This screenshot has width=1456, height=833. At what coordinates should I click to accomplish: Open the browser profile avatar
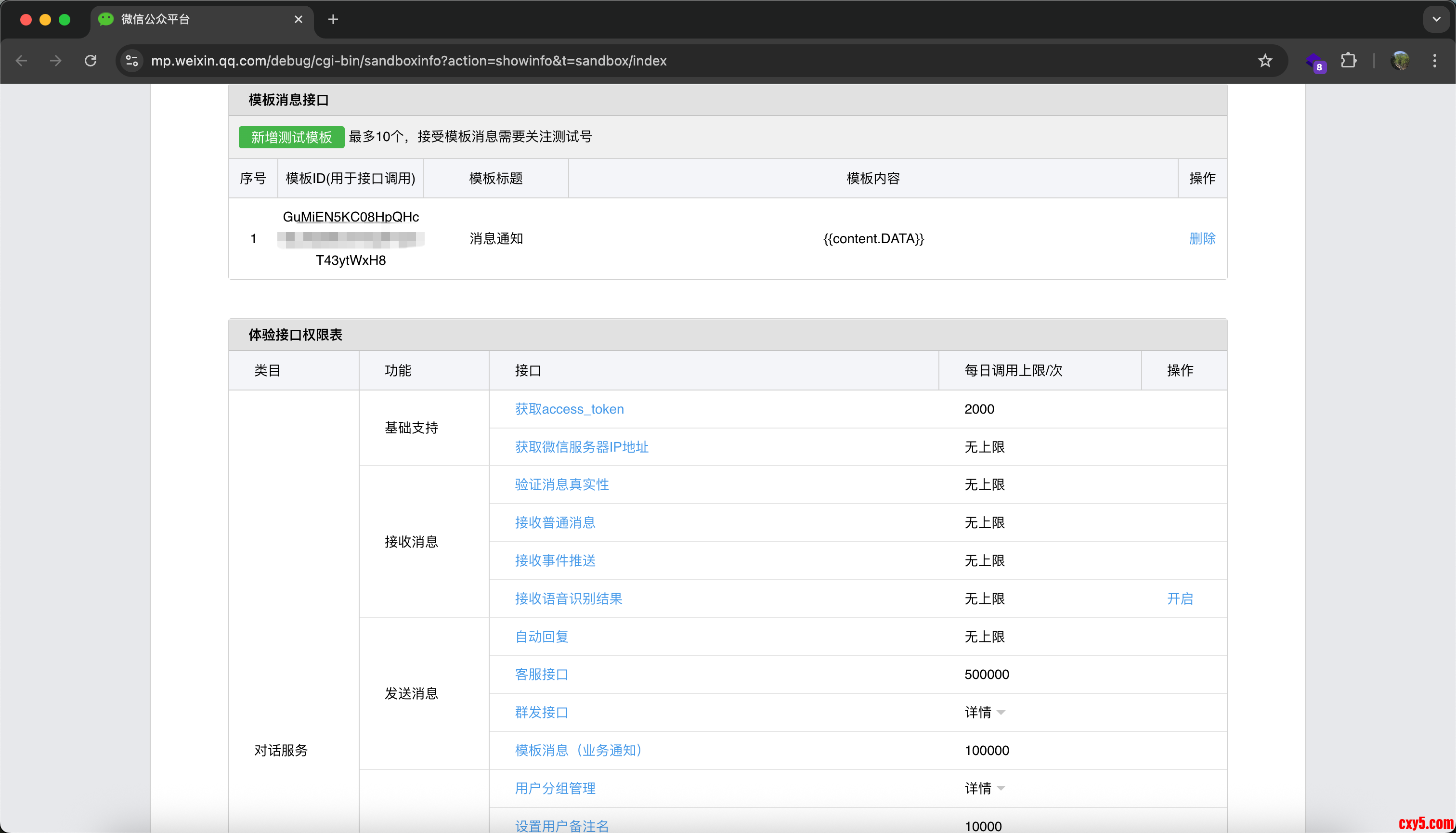[1400, 61]
